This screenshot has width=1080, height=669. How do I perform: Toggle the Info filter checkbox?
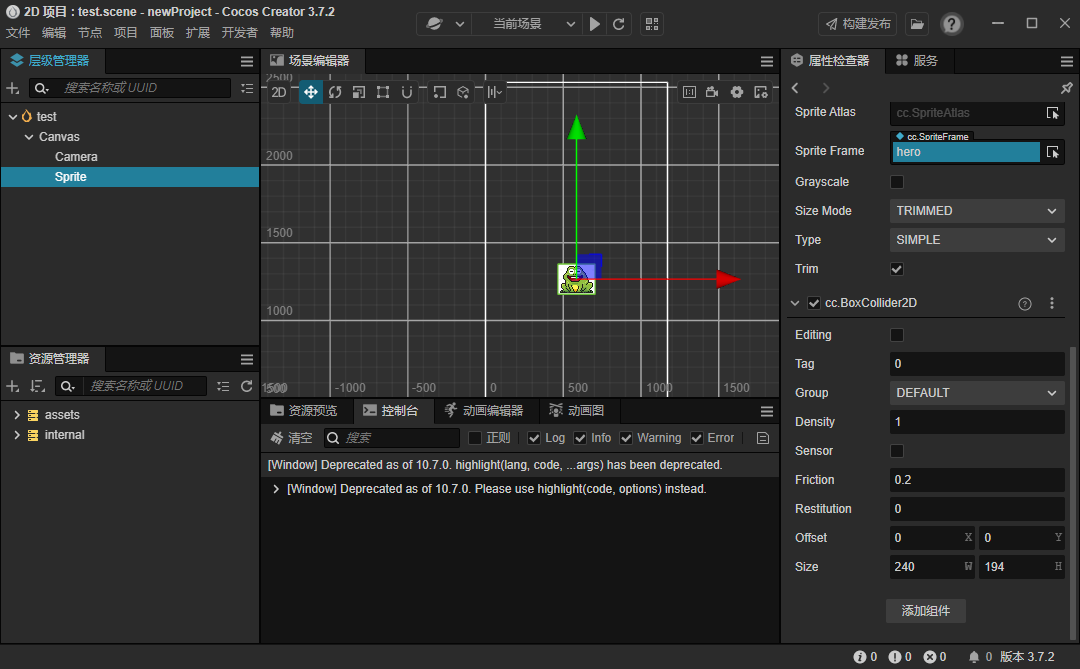pos(580,438)
